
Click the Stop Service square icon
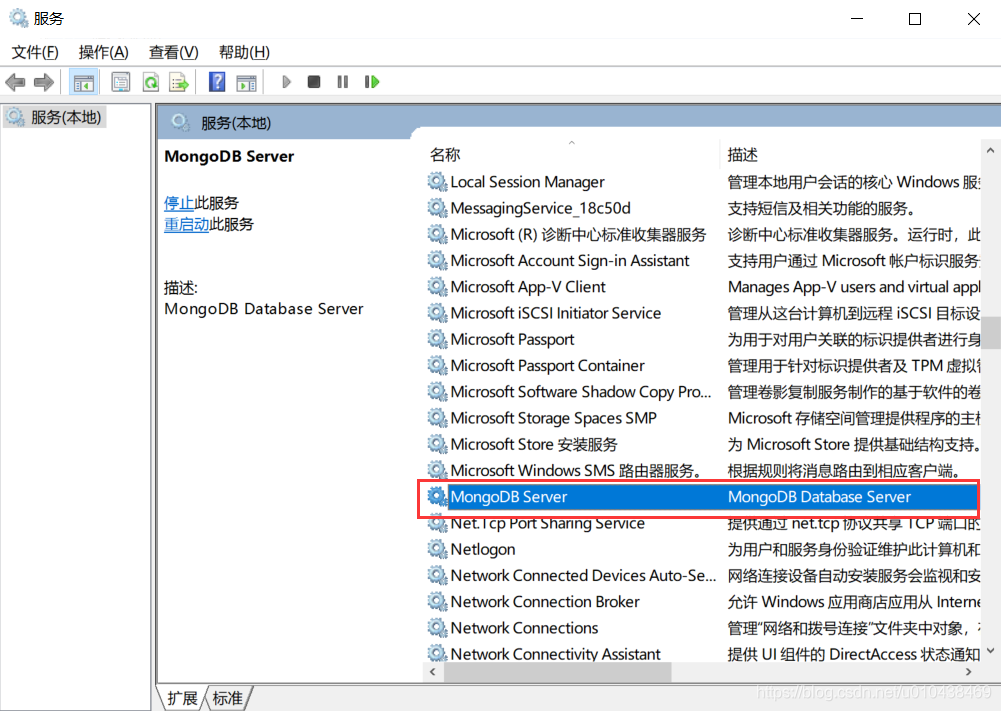click(x=313, y=82)
